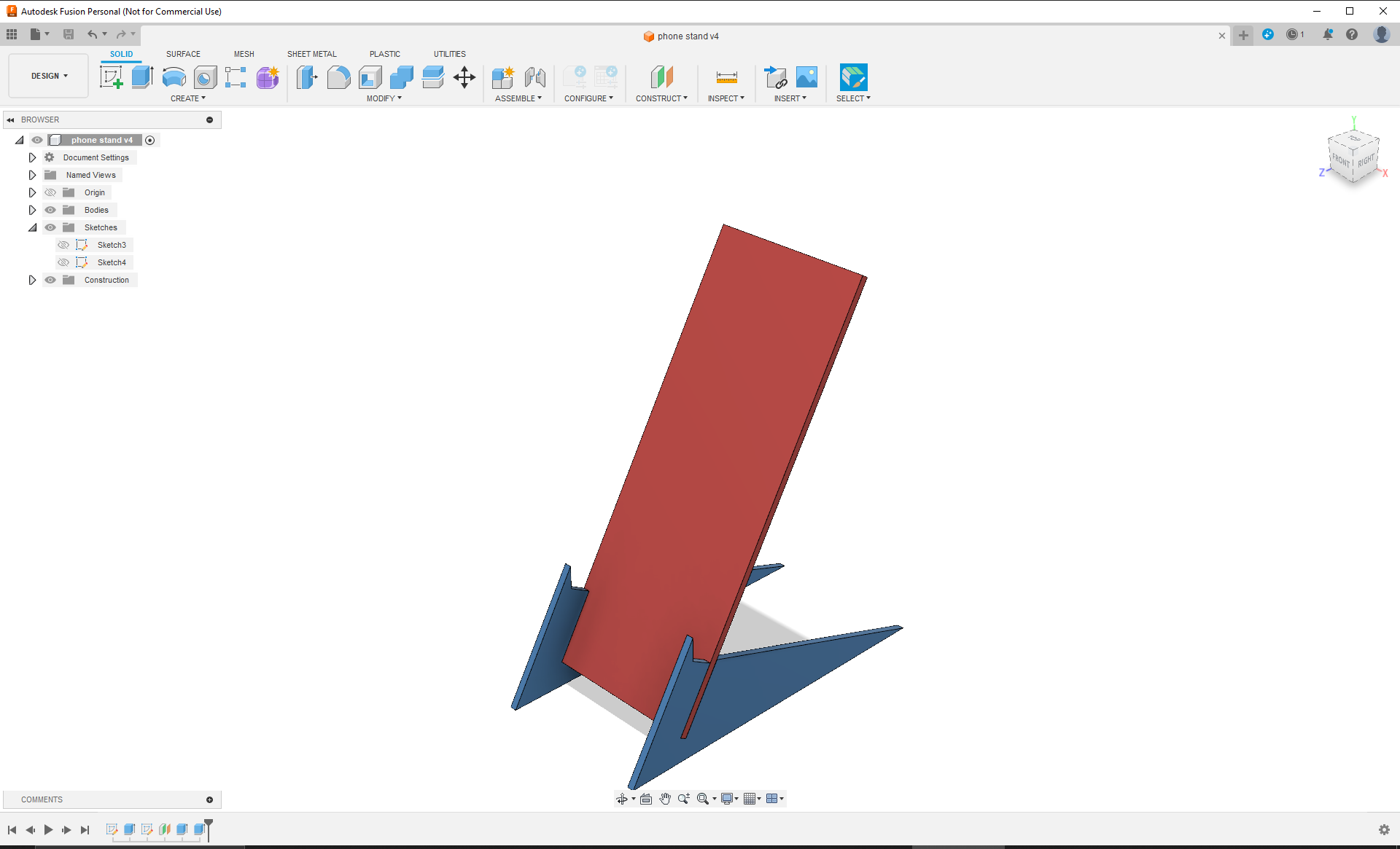The height and width of the screenshot is (849, 1400).
Task: Toggle visibility of the Bodies folder
Action: [x=50, y=209]
